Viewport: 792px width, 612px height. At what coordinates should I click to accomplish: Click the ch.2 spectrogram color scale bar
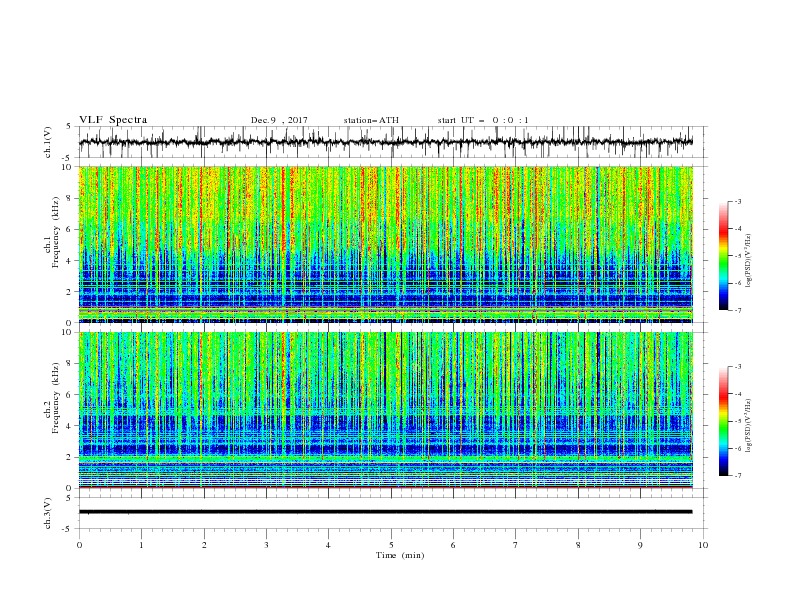pyautogui.click(x=724, y=421)
